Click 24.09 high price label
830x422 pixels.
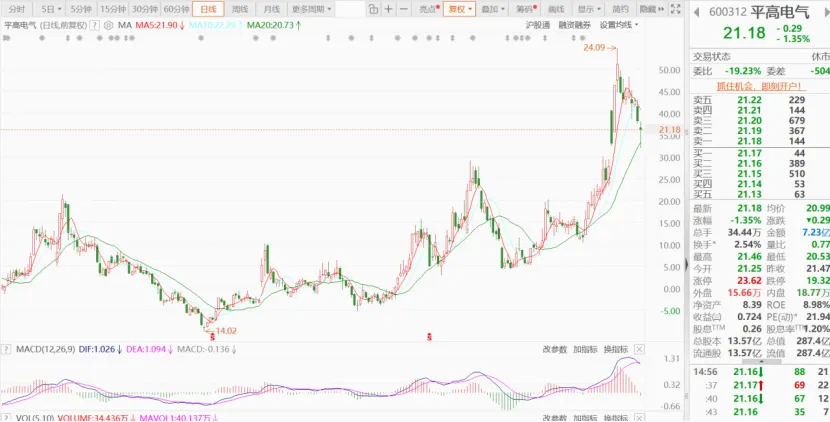click(x=594, y=48)
